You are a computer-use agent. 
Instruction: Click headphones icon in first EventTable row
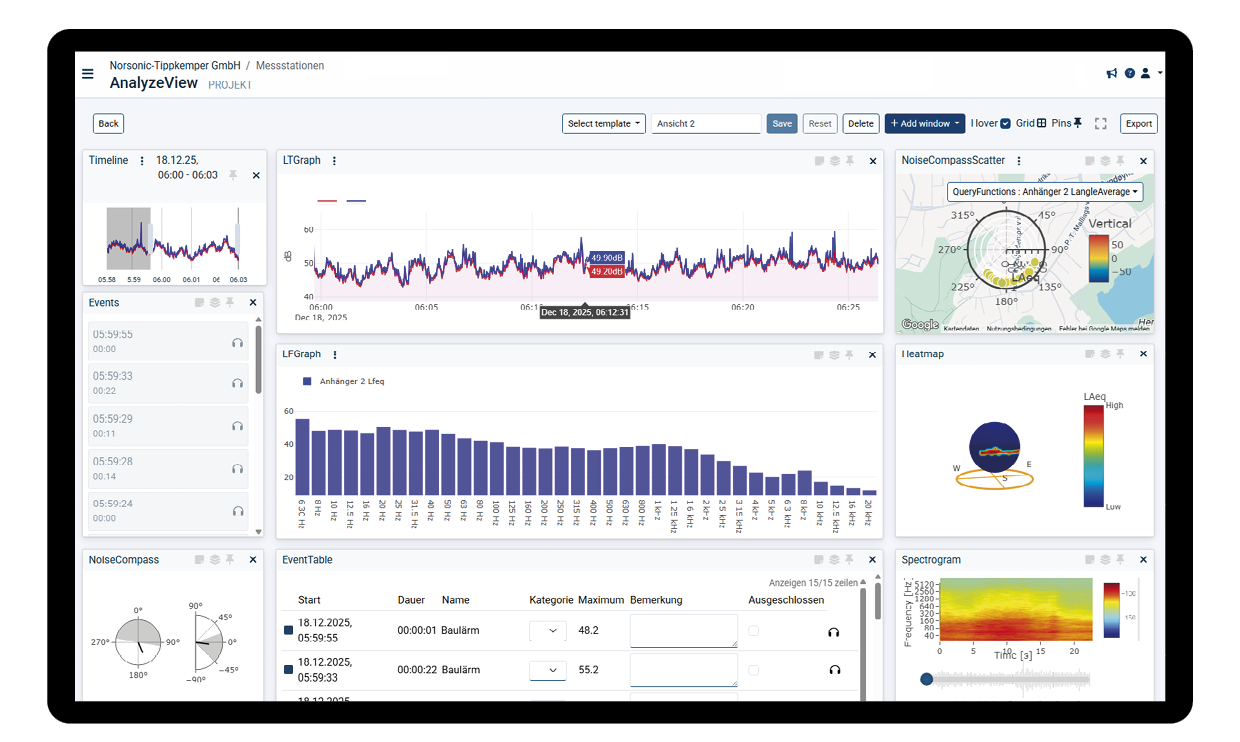(834, 632)
